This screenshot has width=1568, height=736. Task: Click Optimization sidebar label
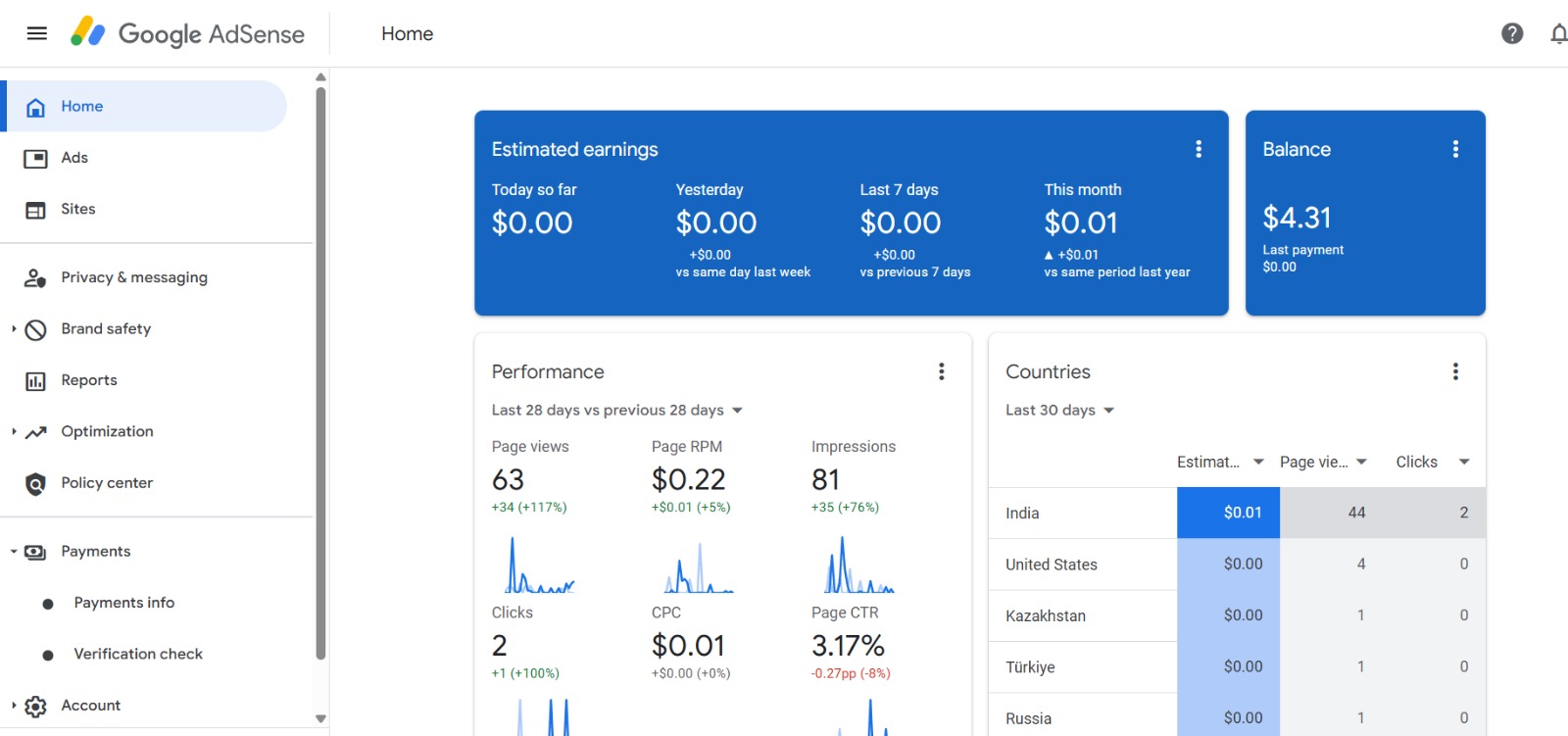108,431
